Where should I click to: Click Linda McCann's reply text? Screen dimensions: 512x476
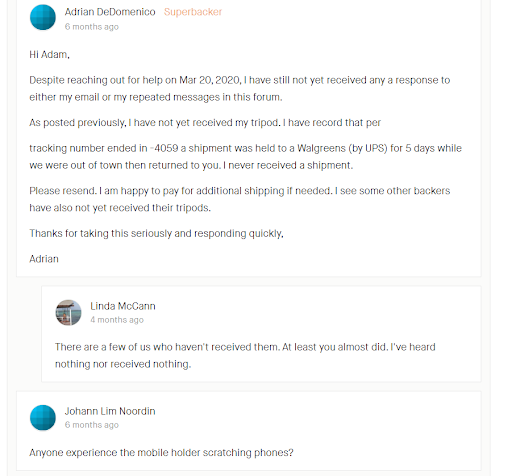pos(245,355)
